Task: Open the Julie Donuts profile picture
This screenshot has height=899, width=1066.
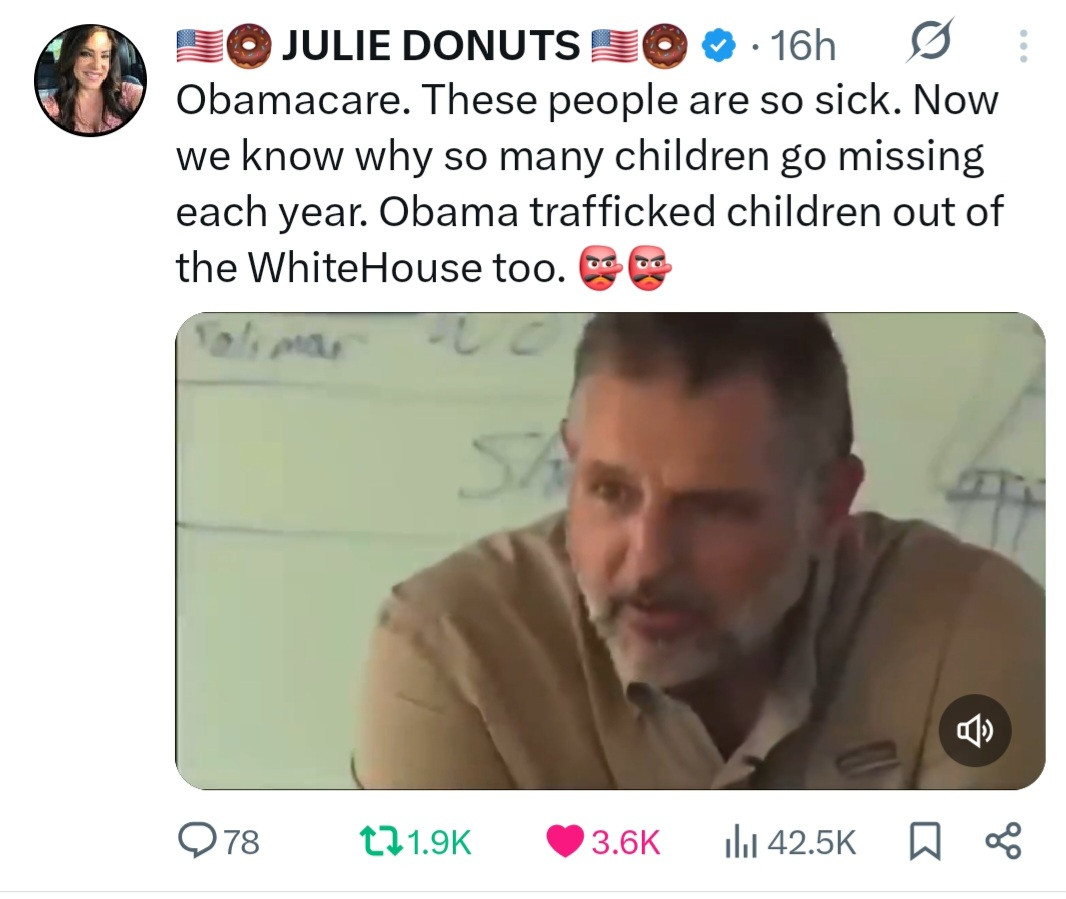Action: click(90, 80)
